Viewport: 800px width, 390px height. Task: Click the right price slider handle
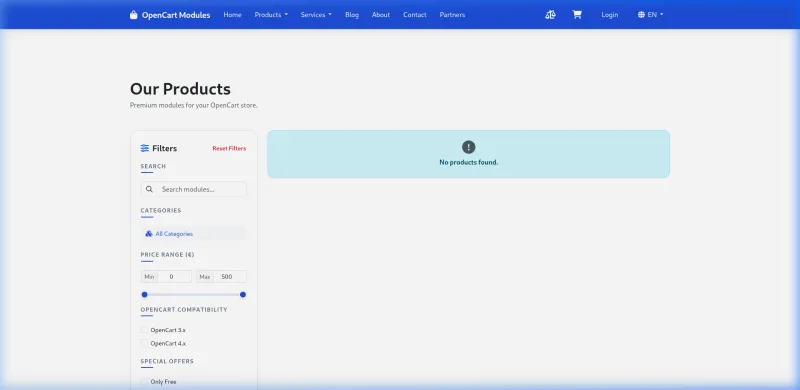(243, 295)
